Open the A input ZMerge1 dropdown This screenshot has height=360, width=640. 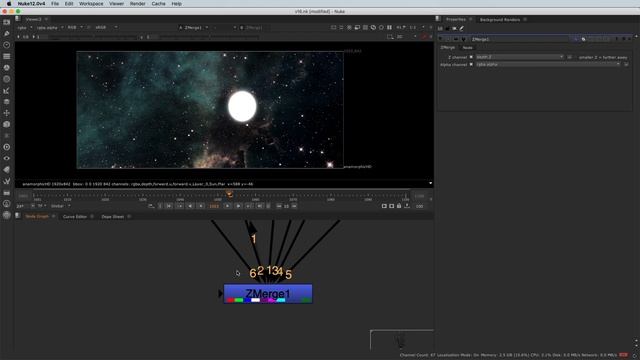[193, 27]
